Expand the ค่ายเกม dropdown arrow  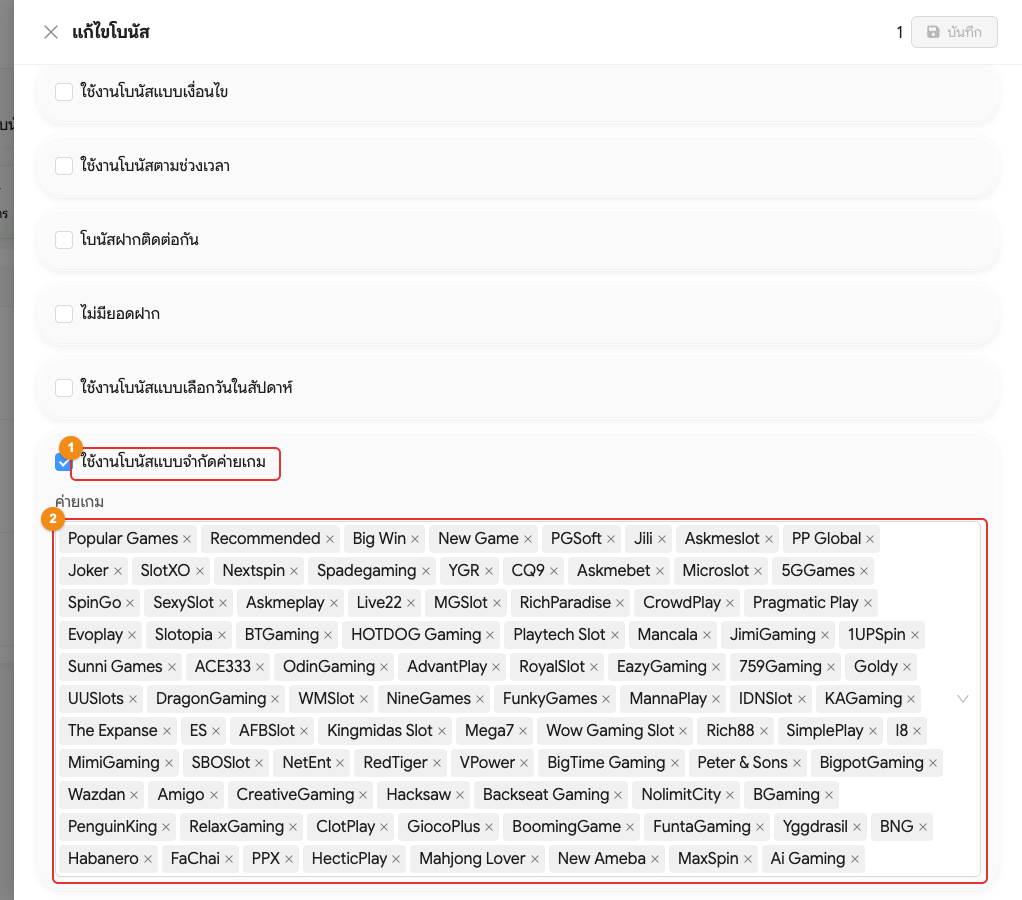(962, 699)
